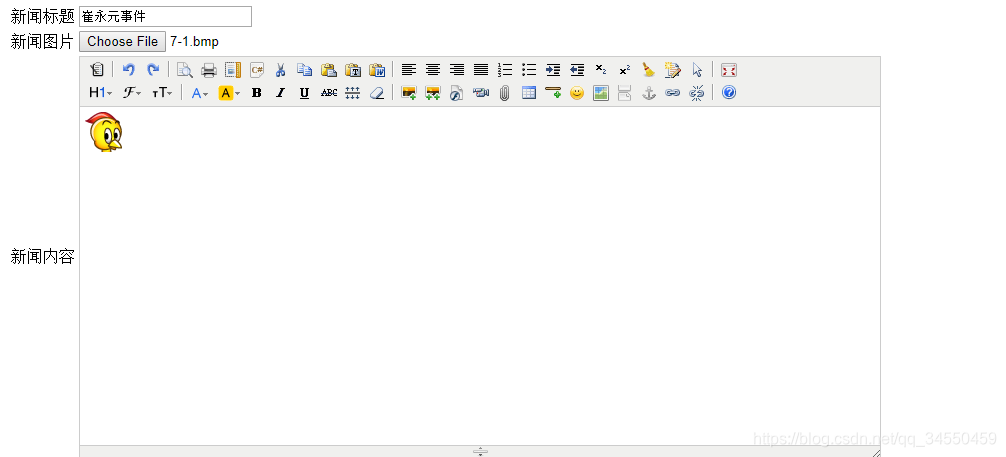Attach a file with paperclip icon
This screenshot has height=457, width=1006.
tap(505, 93)
